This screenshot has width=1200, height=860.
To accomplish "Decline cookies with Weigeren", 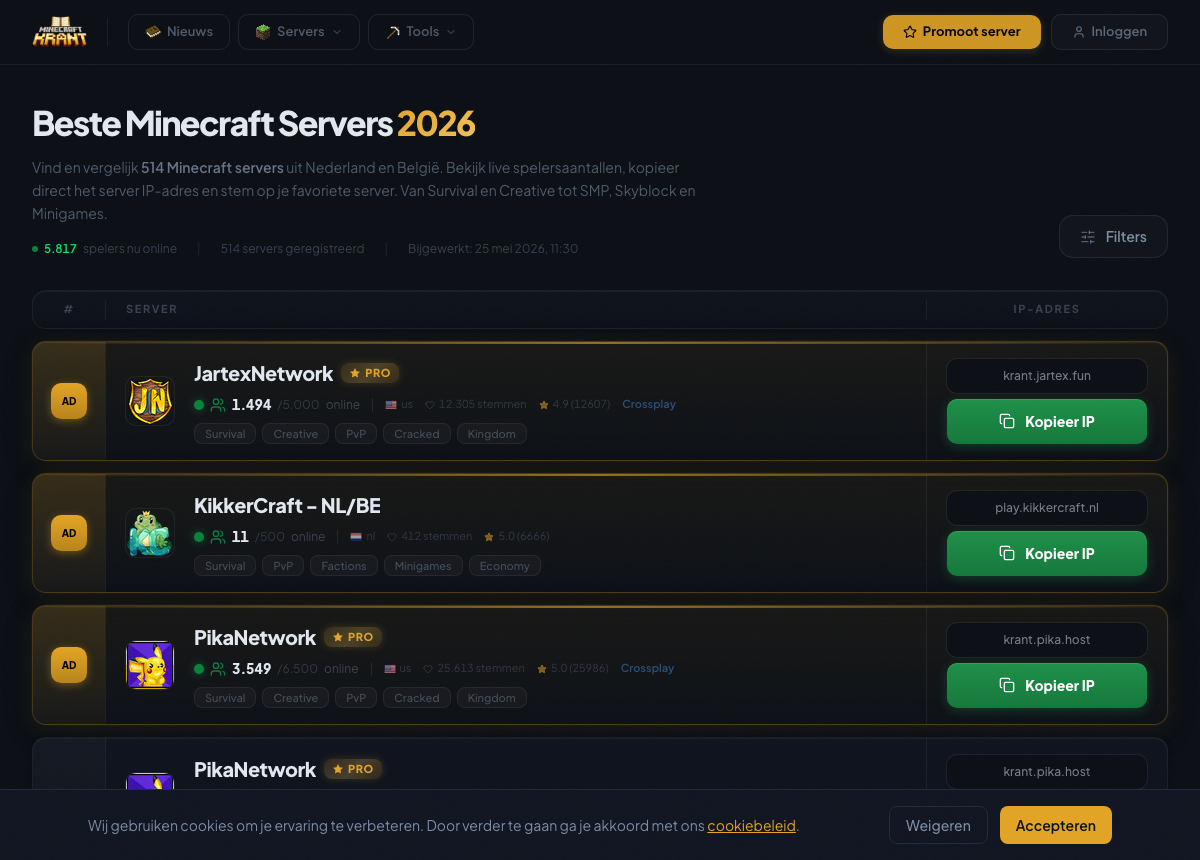I will (x=938, y=825).
